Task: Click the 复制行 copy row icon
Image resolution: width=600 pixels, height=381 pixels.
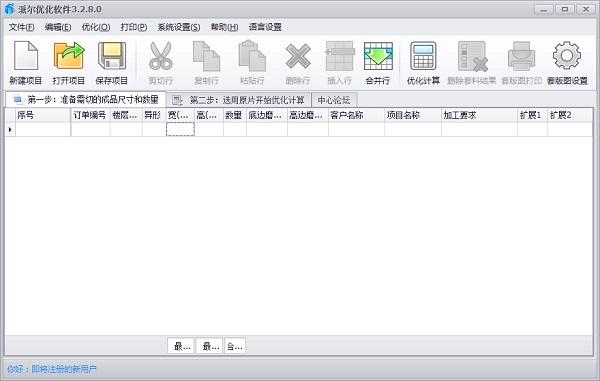Action: (x=207, y=56)
